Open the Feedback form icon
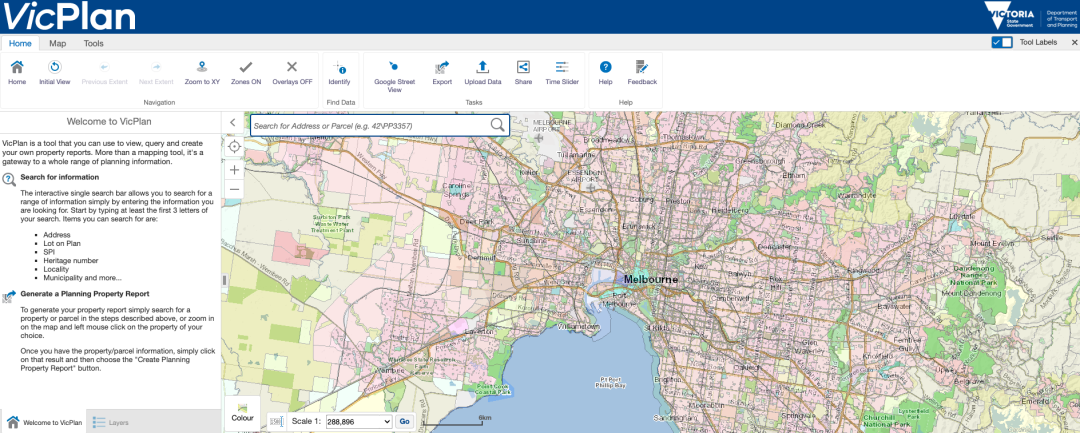Viewport: 1080px width, 433px height. (642, 72)
